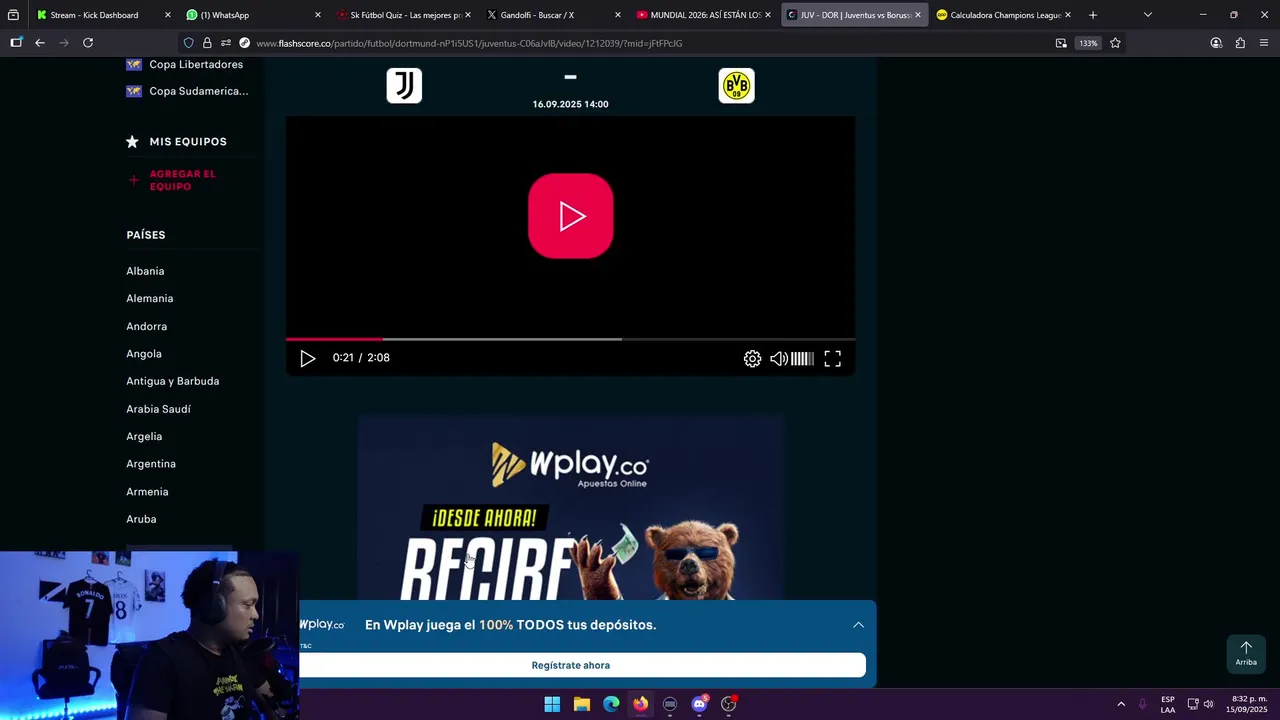This screenshot has width=1280, height=720.
Task: Click the site padlock icon
Action: click(207, 43)
